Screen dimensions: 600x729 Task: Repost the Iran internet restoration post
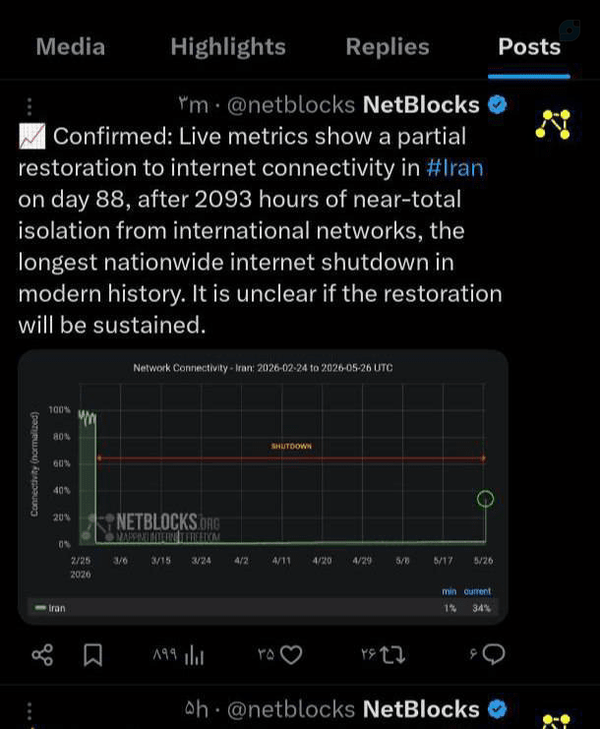coord(392,655)
